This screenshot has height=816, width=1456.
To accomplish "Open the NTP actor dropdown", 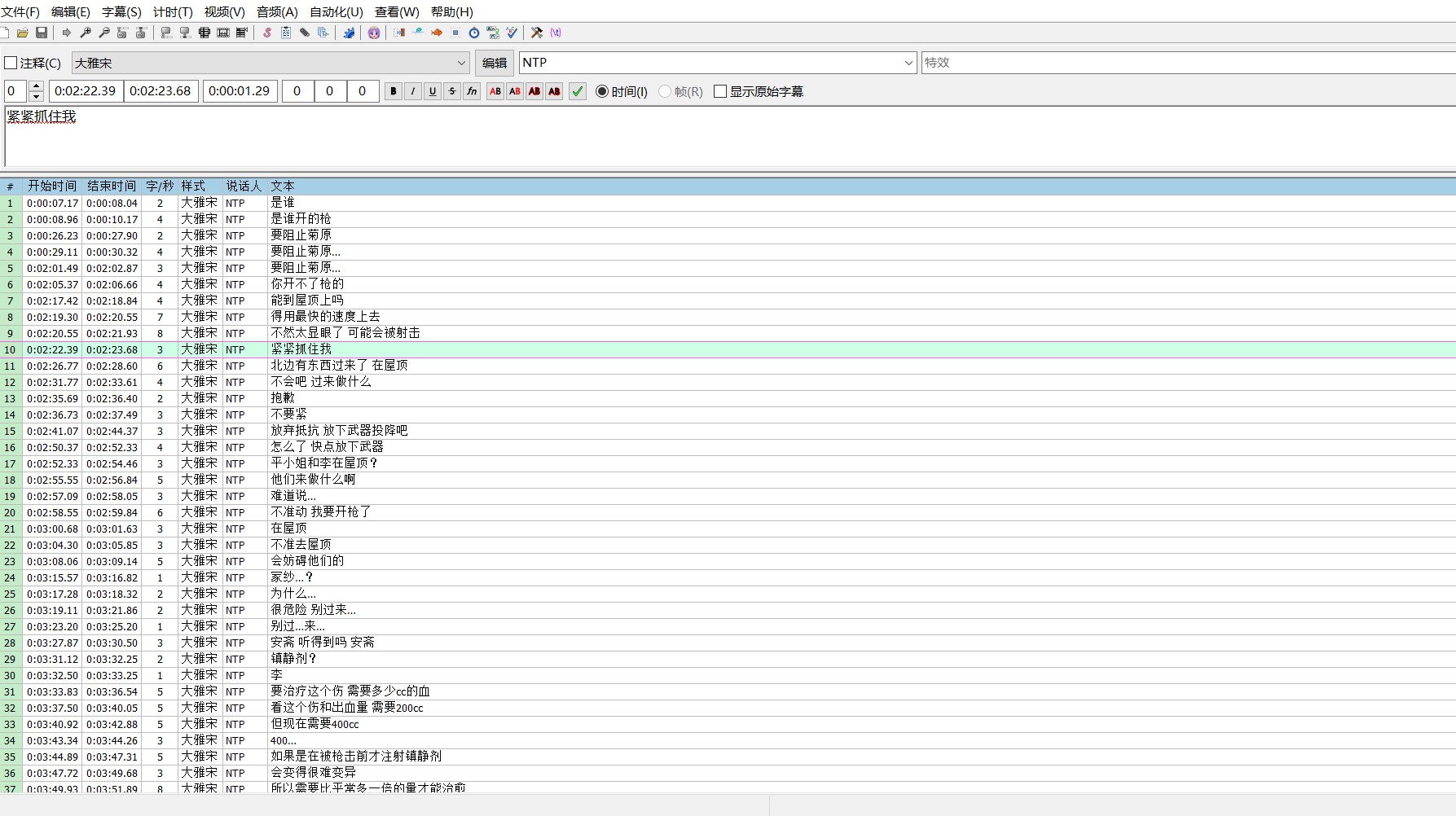I will [x=718, y=63].
